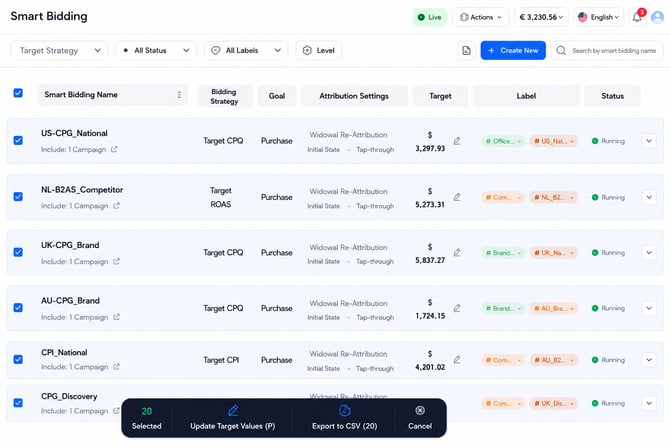The width and height of the screenshot is (670, 448).
Task: Click the Level settings button
Action: click(x=319, y=50)
